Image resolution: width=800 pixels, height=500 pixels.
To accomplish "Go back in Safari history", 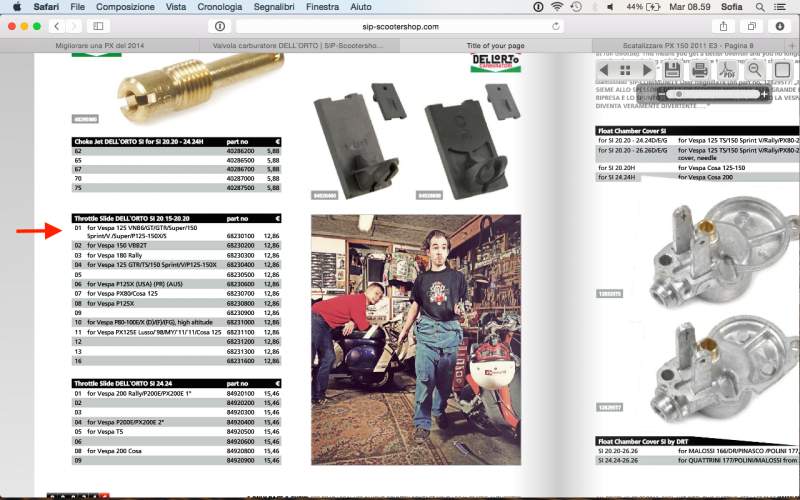I will coord(57,26).
